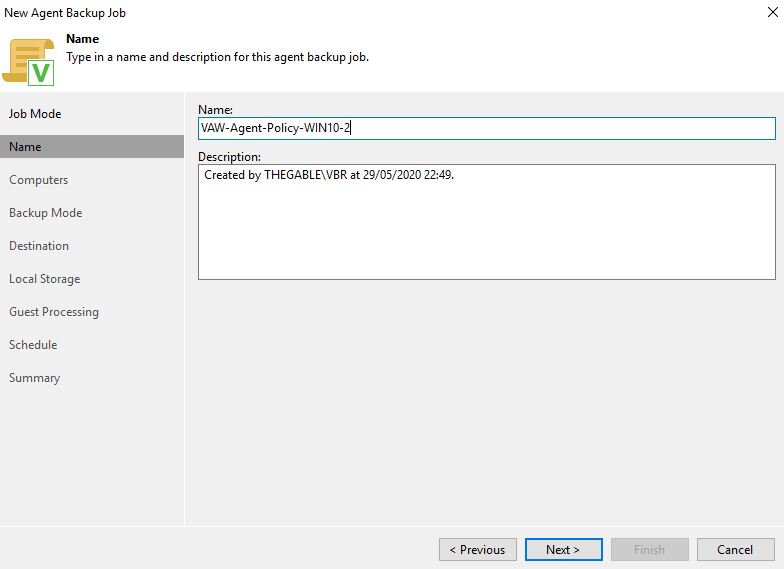The width and height of the screenshot is (784, 569).
Task: Select the Name step in sidebar
Action: (x=92, y=146)
